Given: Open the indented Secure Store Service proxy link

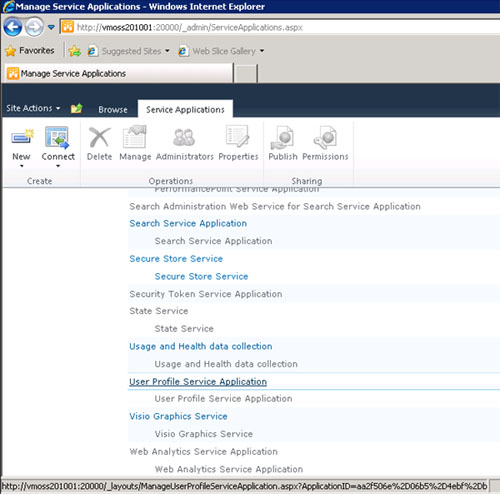Looking at the screenshot, I should coord(201,276).
